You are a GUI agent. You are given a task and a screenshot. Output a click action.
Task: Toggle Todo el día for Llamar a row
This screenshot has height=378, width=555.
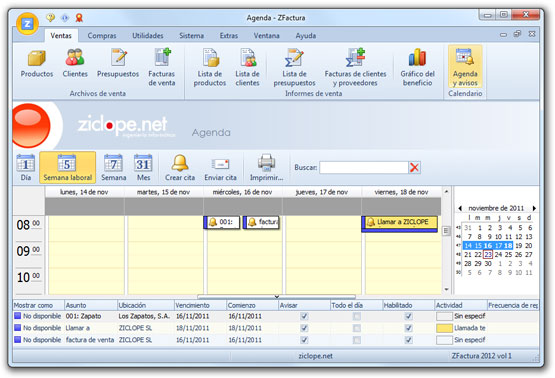357,328
